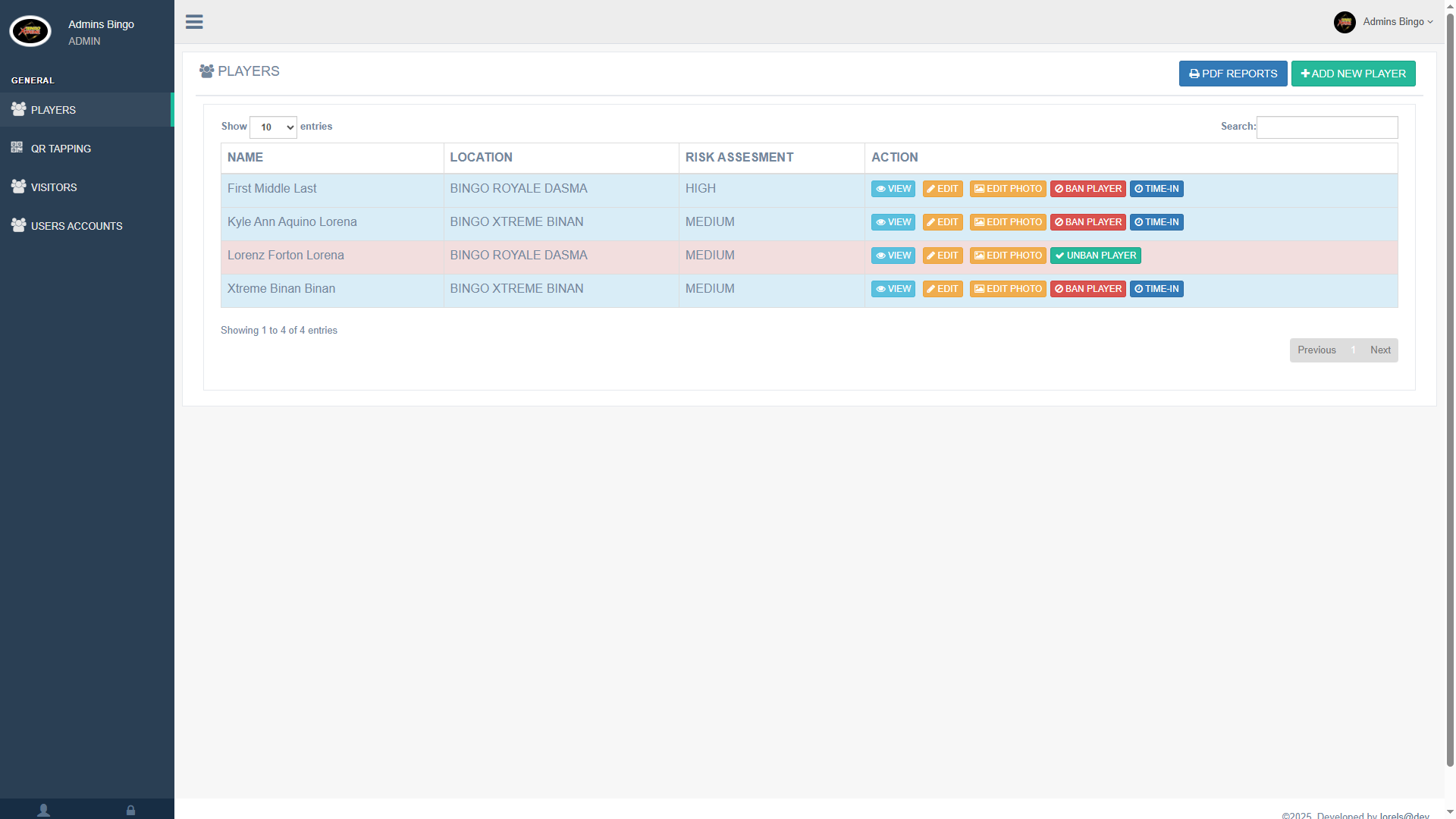Click the admin avatar in top bar
Screen dimensions: 1456x819
coord(1345,22)
